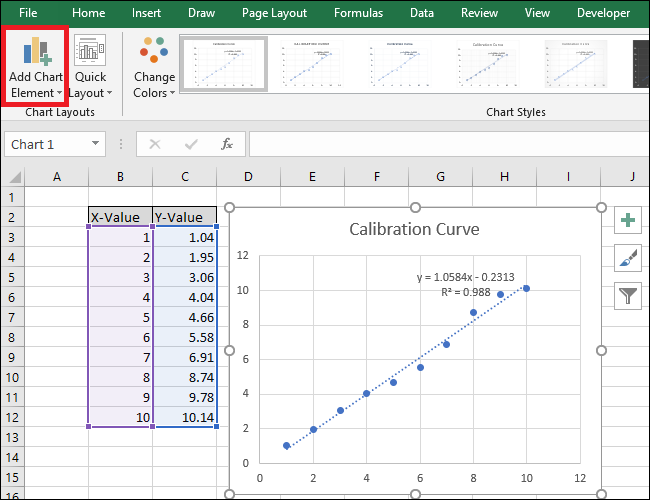This screenshot has width=650, height=500.
Task: Open the Page Layout tab
Action: click(275, 13)
